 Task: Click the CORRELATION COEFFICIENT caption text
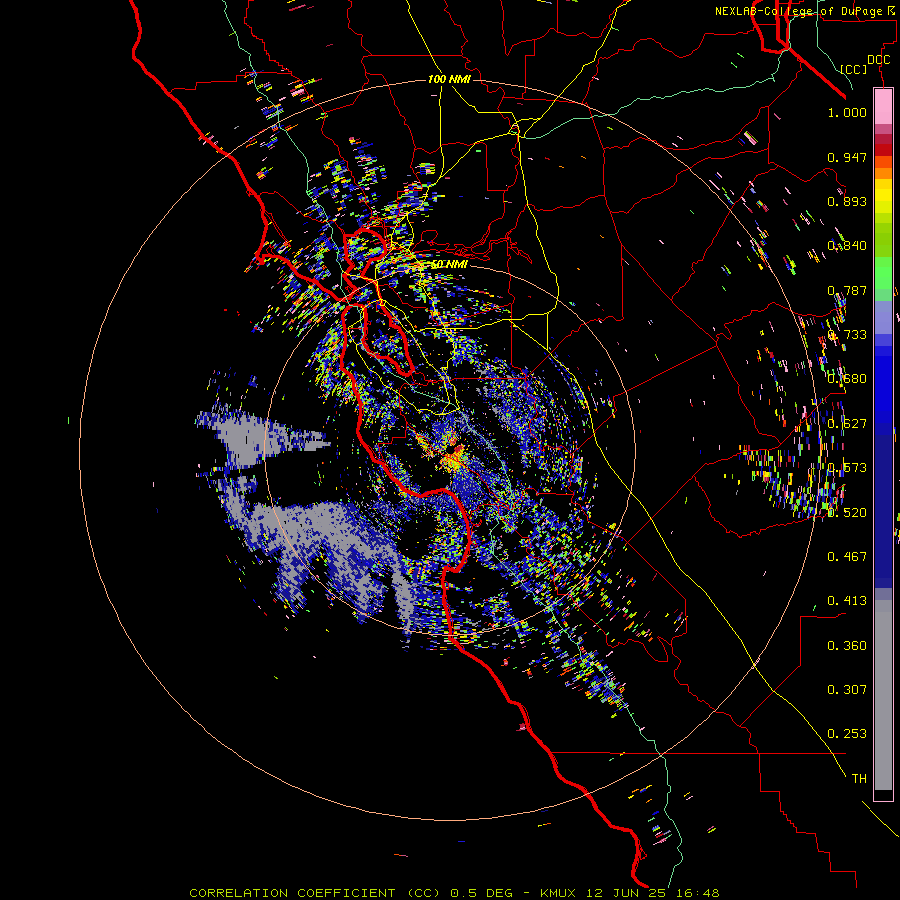point(292,893)
